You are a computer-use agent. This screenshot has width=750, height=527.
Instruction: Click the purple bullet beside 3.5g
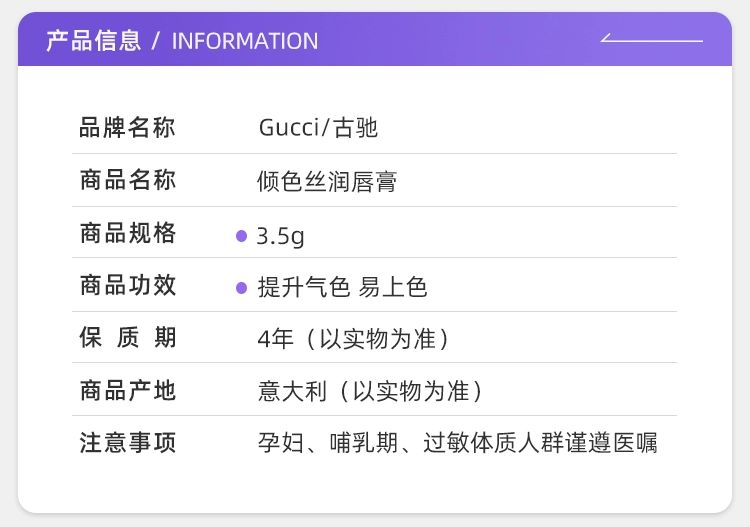[241, 236]
